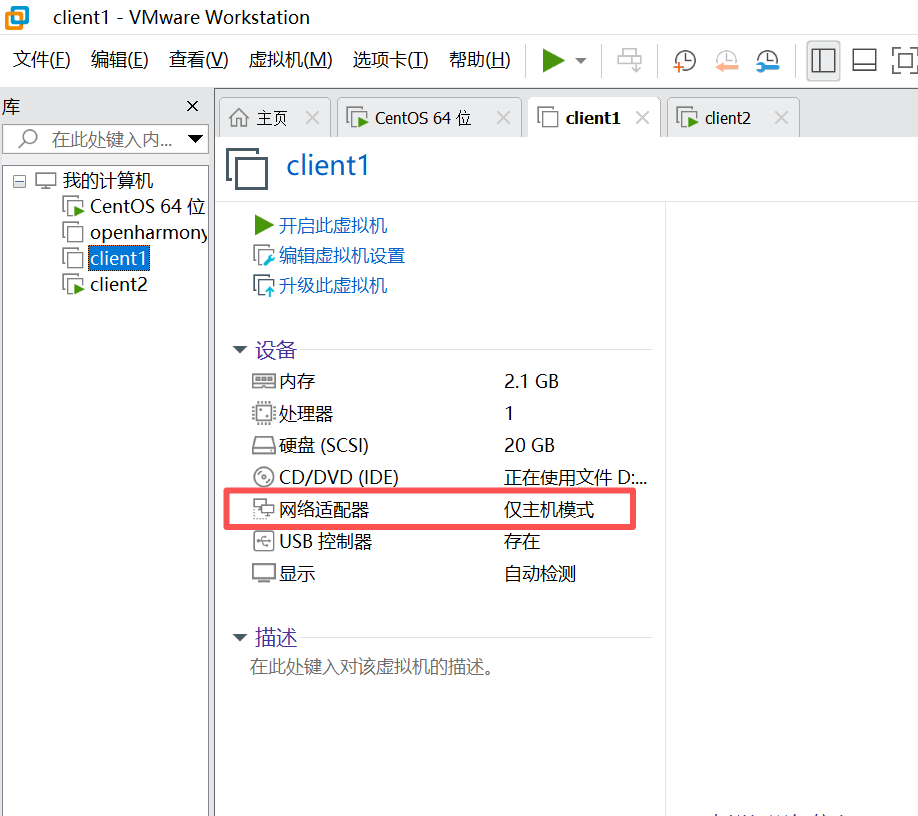Click the network adapter icon

[263, 509]
